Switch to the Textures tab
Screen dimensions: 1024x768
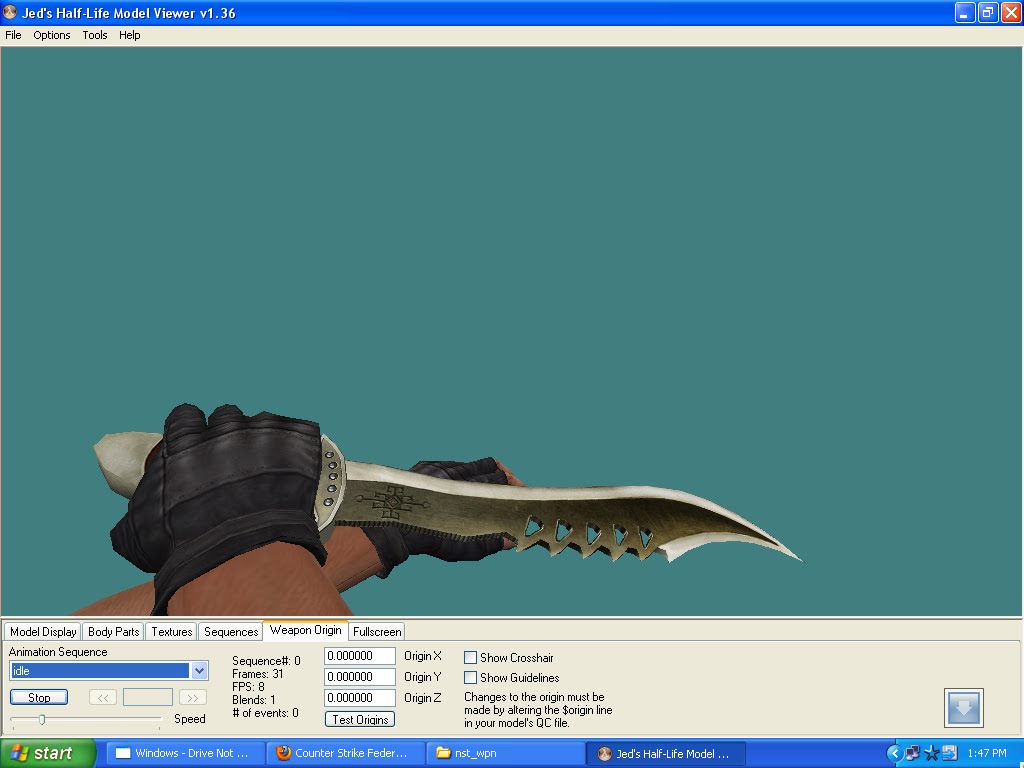pyautogui.click(x=172, y=632)
